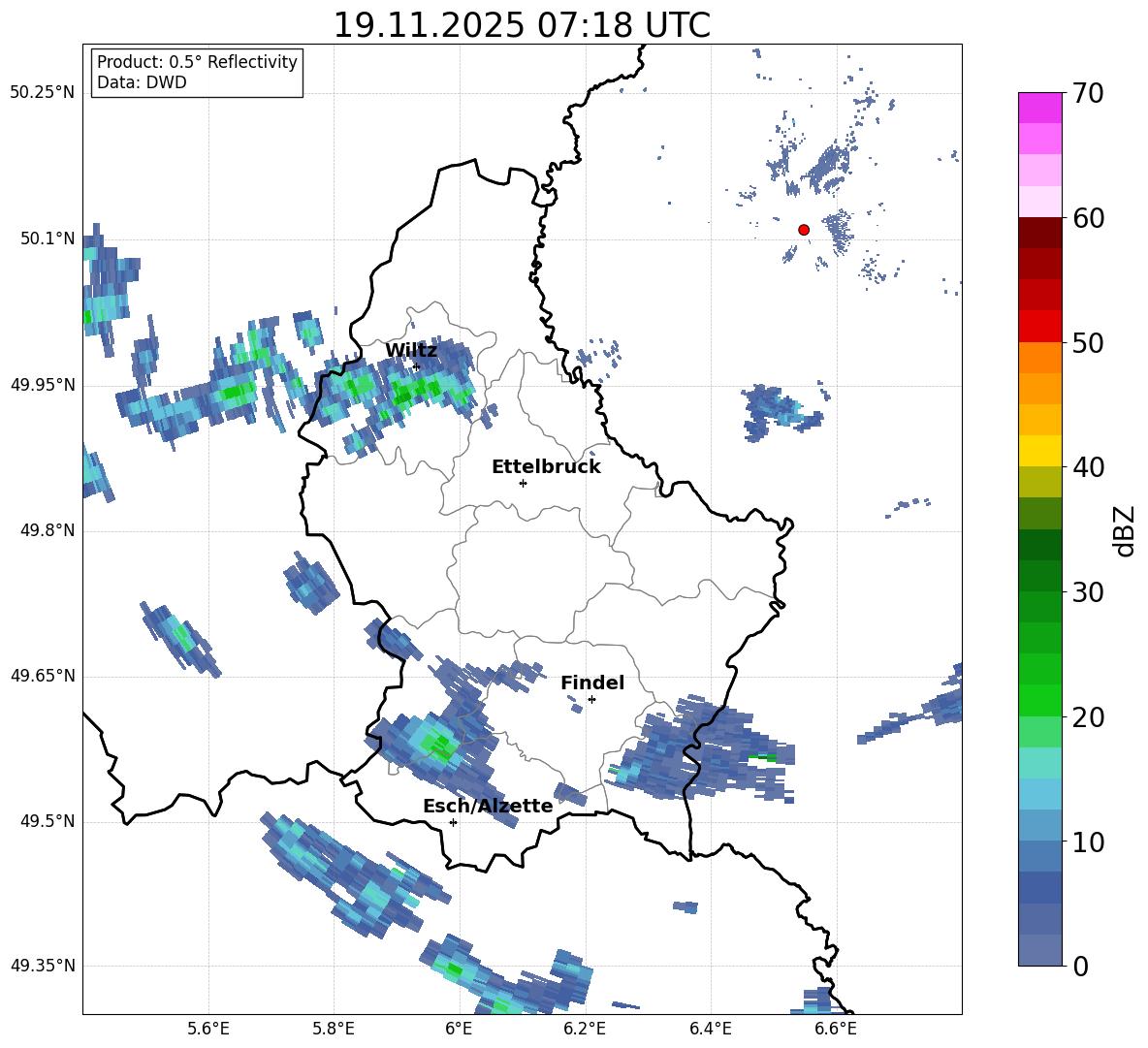This screenshot has width=1148, height=1048.
Task: Click the 6.2°E longitude label
Action: coord(585,1029)
